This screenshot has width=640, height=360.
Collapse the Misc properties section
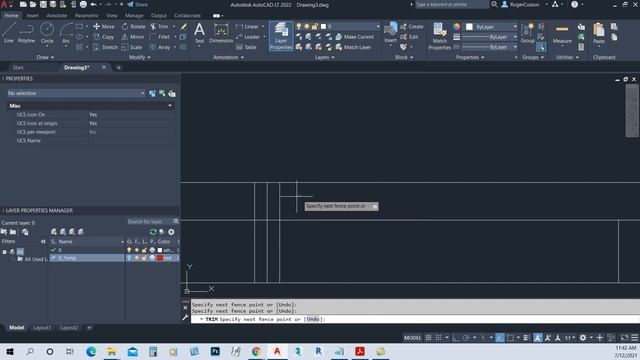(x=170, y=106)
